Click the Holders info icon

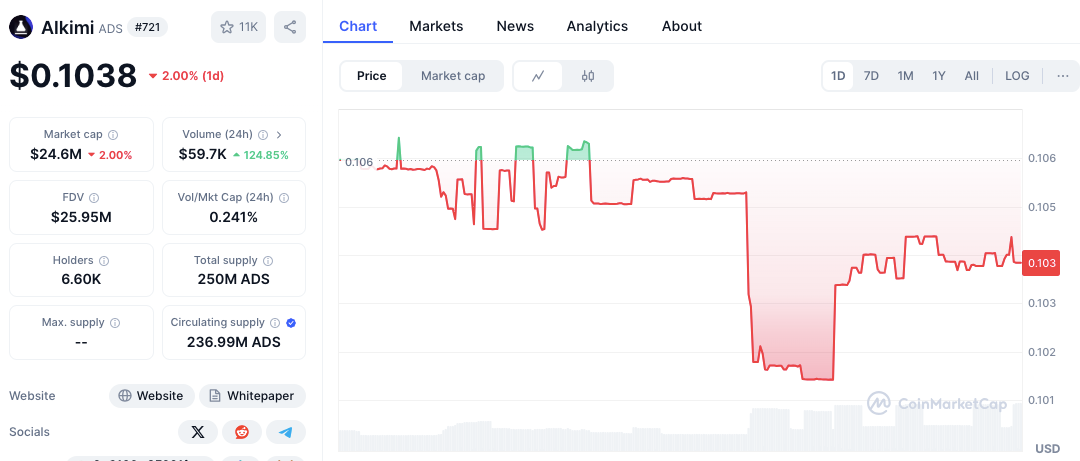pos(104,260)
